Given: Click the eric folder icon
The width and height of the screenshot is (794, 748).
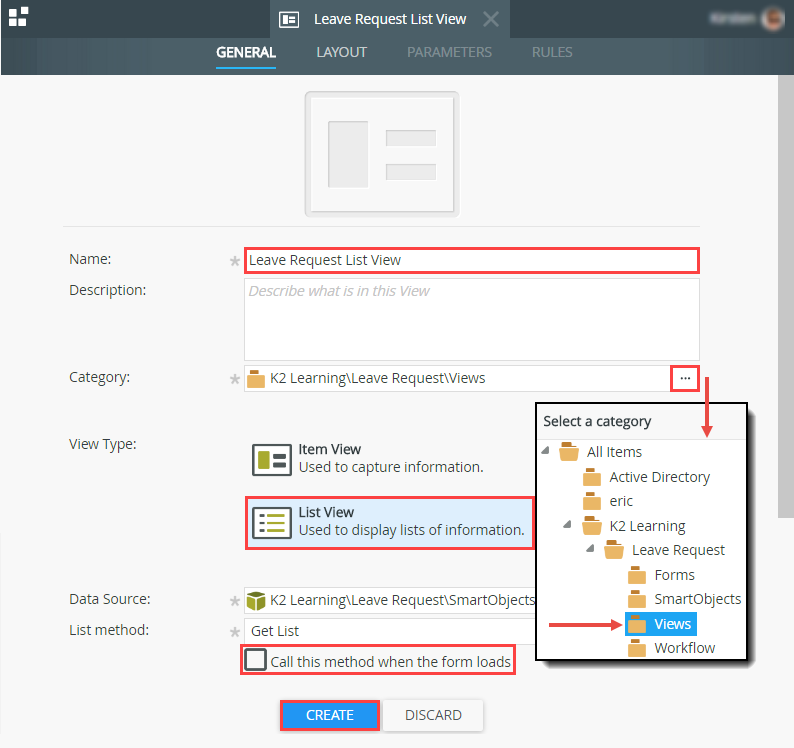Looking at the screenshot, I should coord(591,501).
